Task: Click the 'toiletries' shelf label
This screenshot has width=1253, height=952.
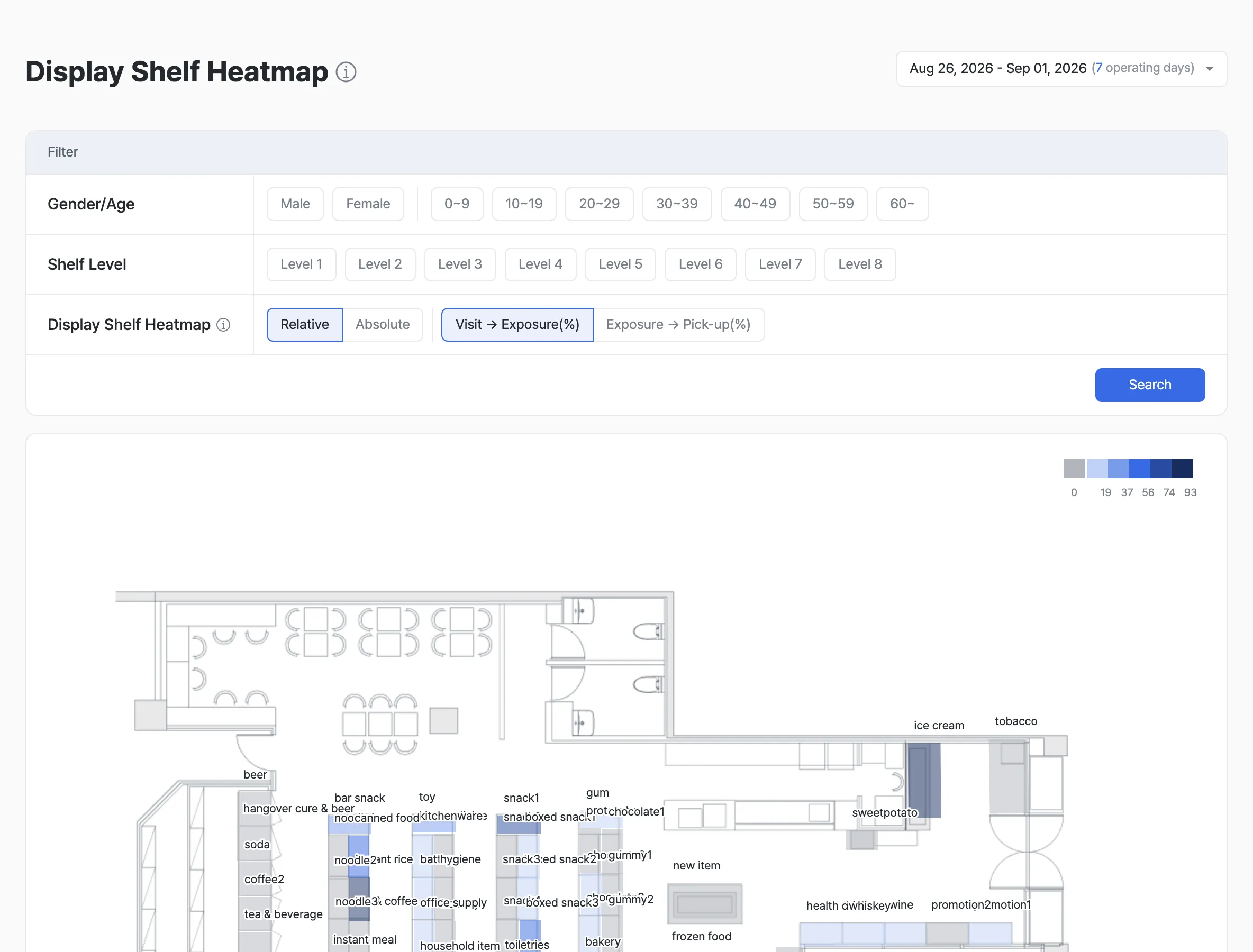Action: (526, 945)
